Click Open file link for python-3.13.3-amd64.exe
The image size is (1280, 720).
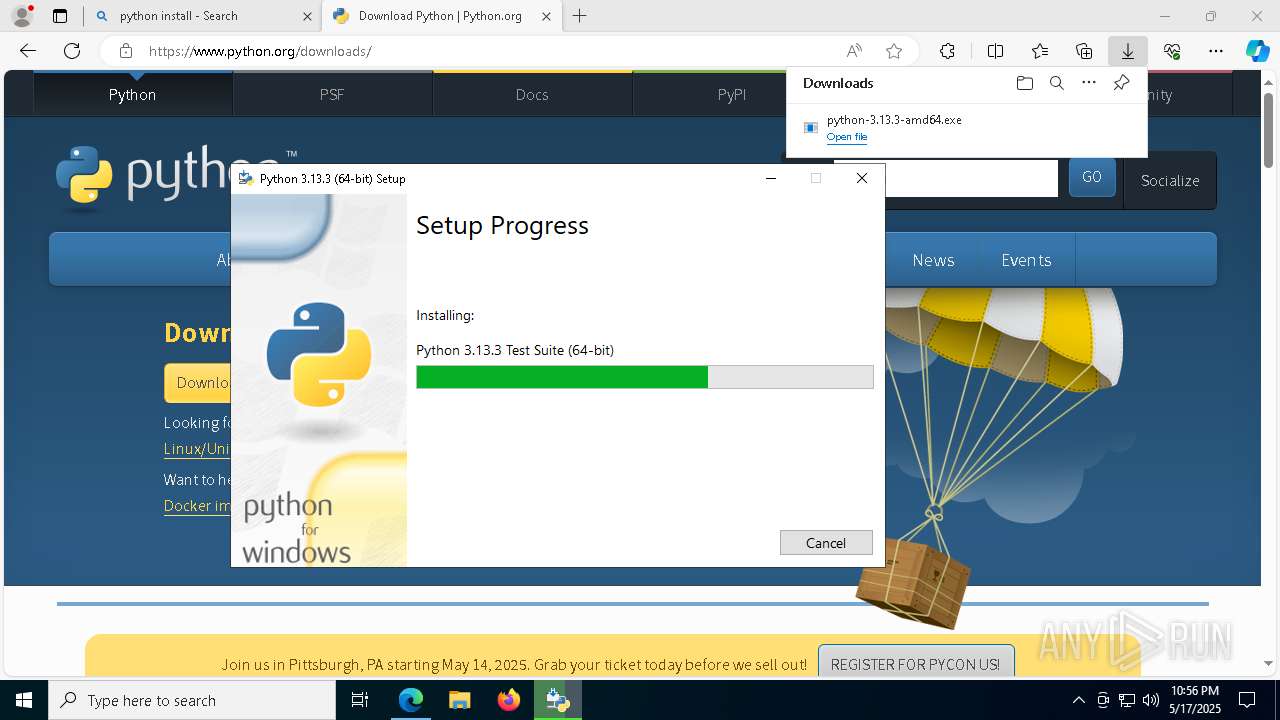[847, 137]
